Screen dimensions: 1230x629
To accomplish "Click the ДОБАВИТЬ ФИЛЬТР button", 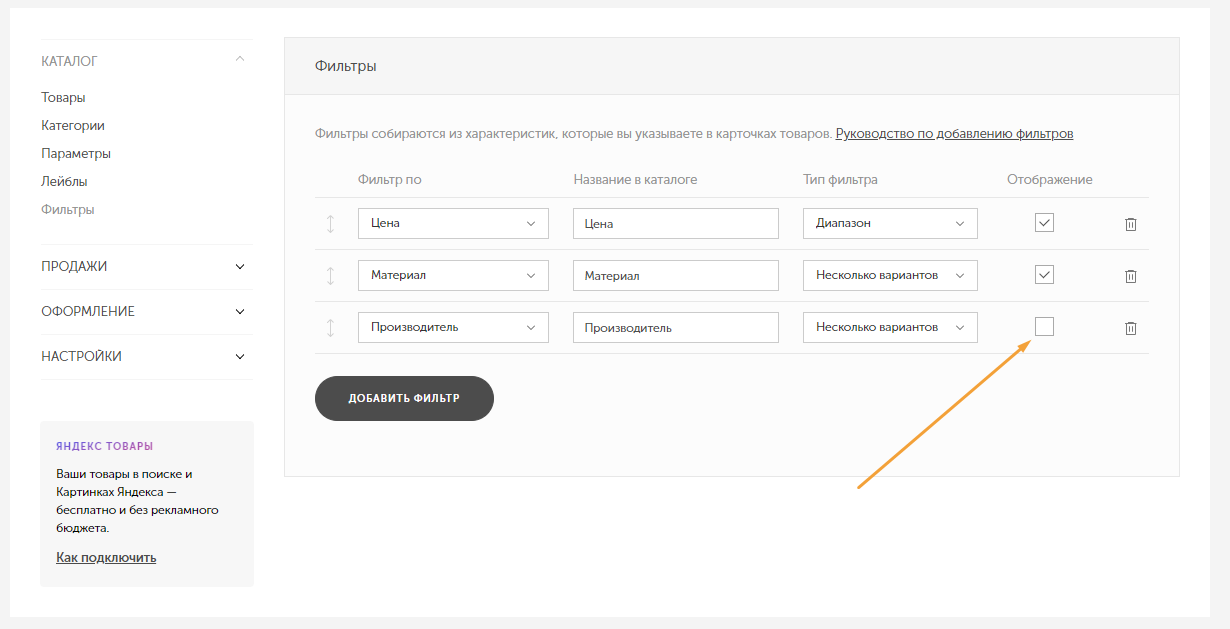I will coord(404,398).
